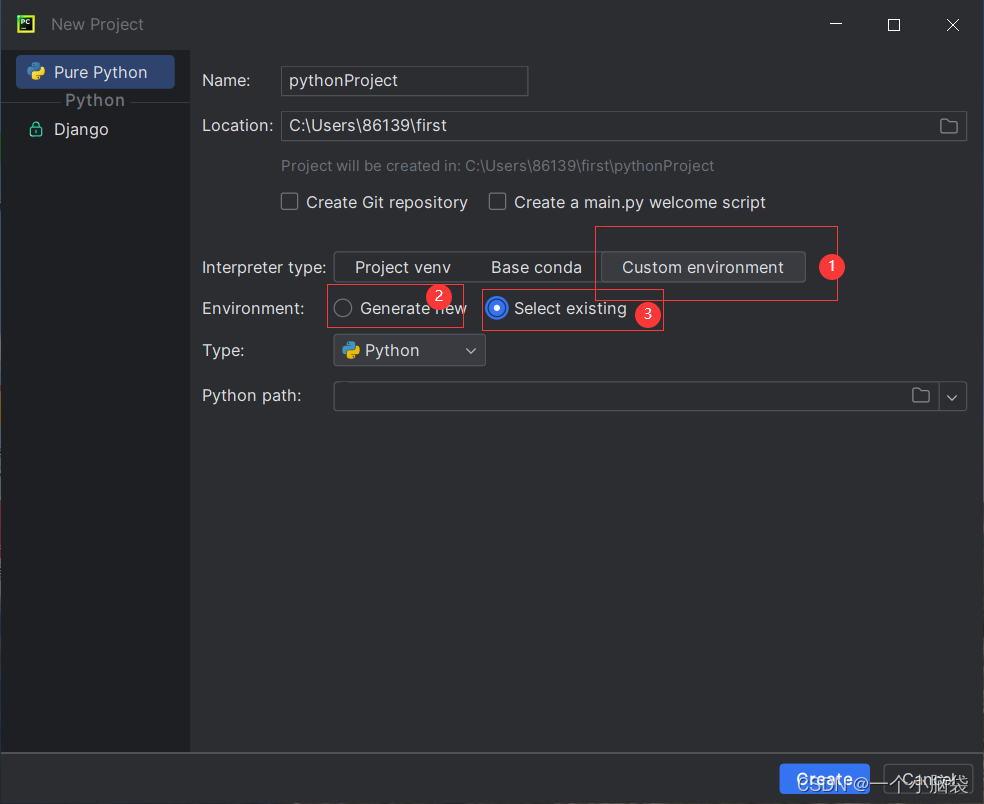Click the 'Project will be created in' hint text
Screen dimensions: 984x804
pyautogui.click(x=497, y=166)
